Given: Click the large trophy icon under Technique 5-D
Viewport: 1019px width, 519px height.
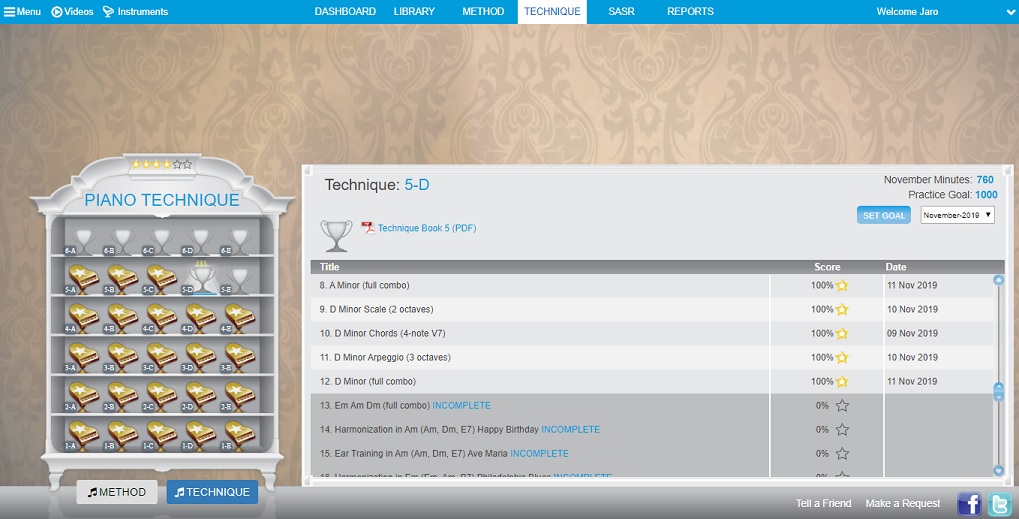Looking at the screenshot, I should point(336,235).
